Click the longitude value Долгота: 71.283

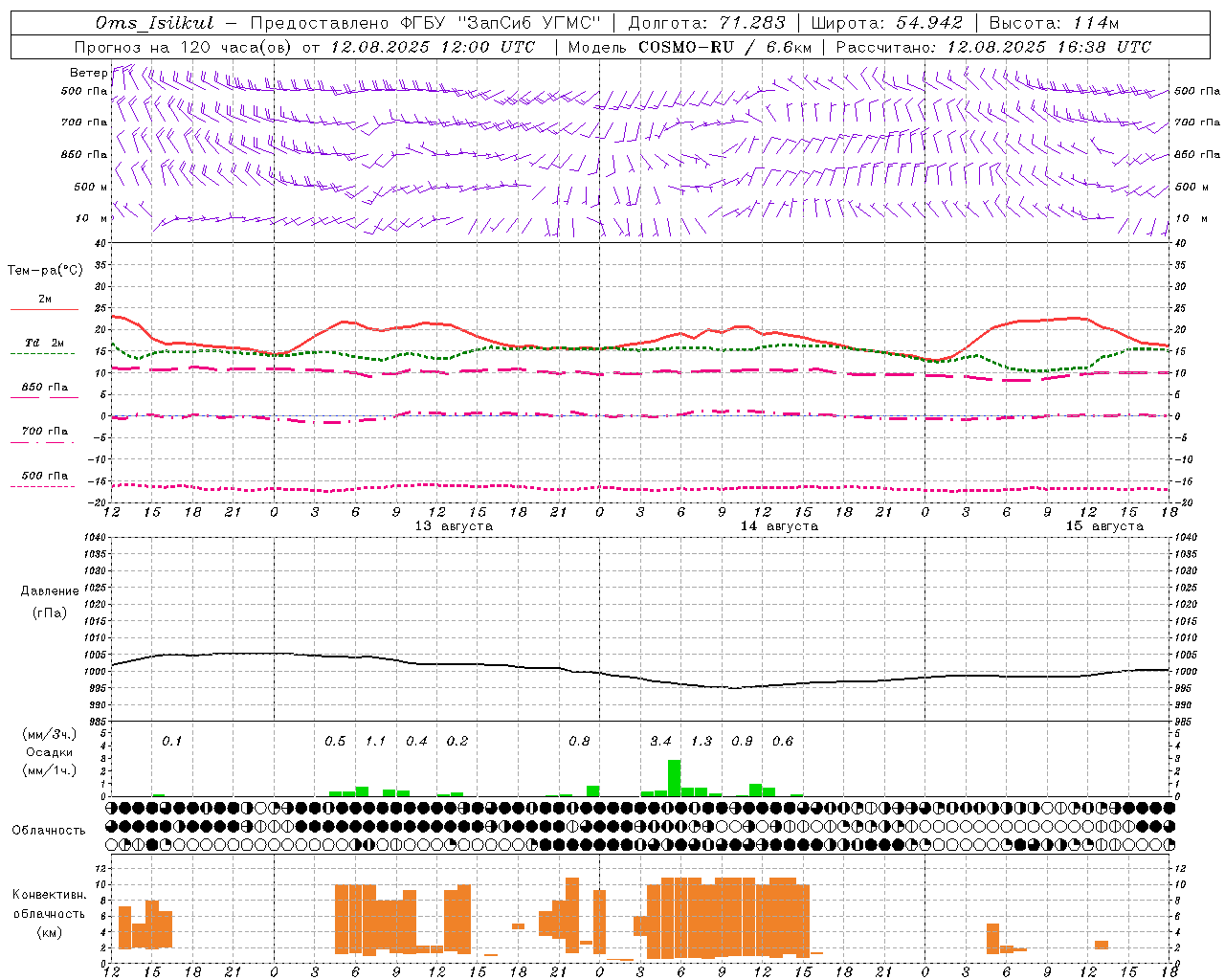tap(706, 23)
